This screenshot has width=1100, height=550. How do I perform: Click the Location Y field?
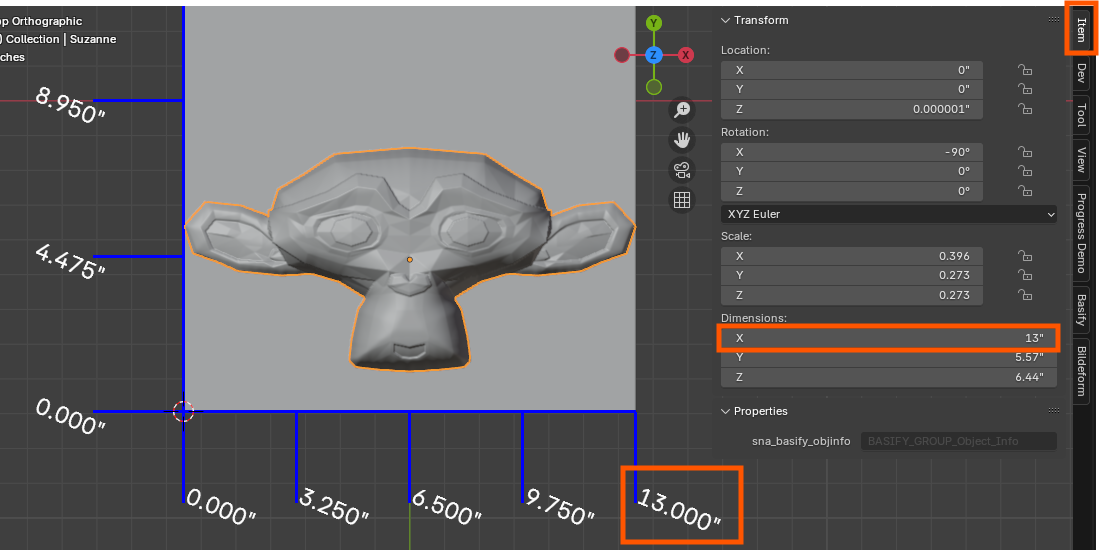pos(852,89)
